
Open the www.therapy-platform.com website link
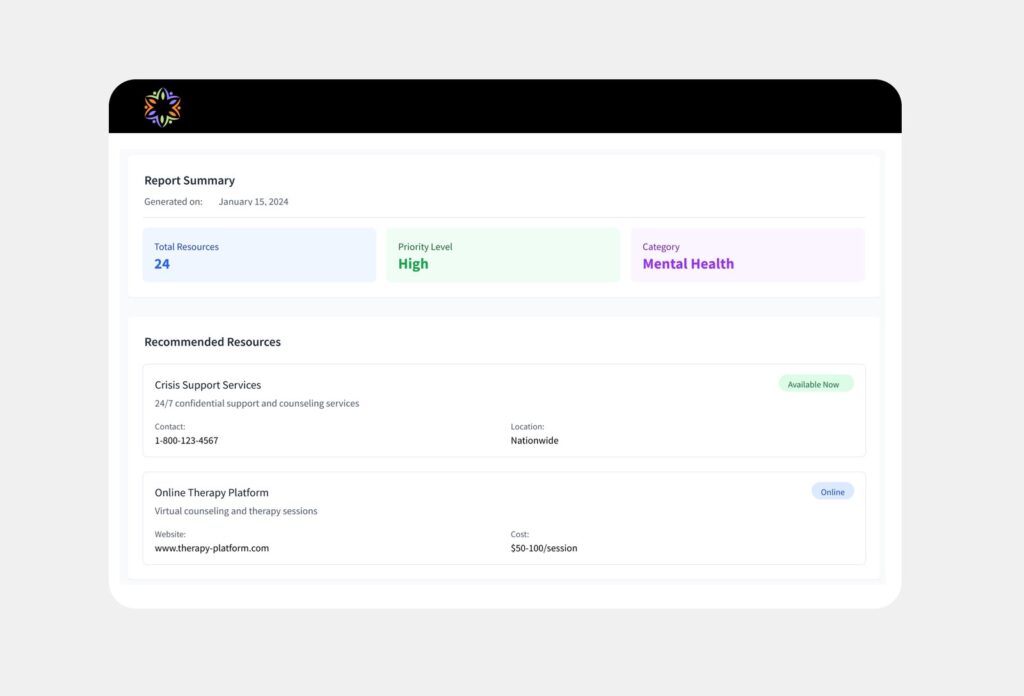click(x=212, y=548)
